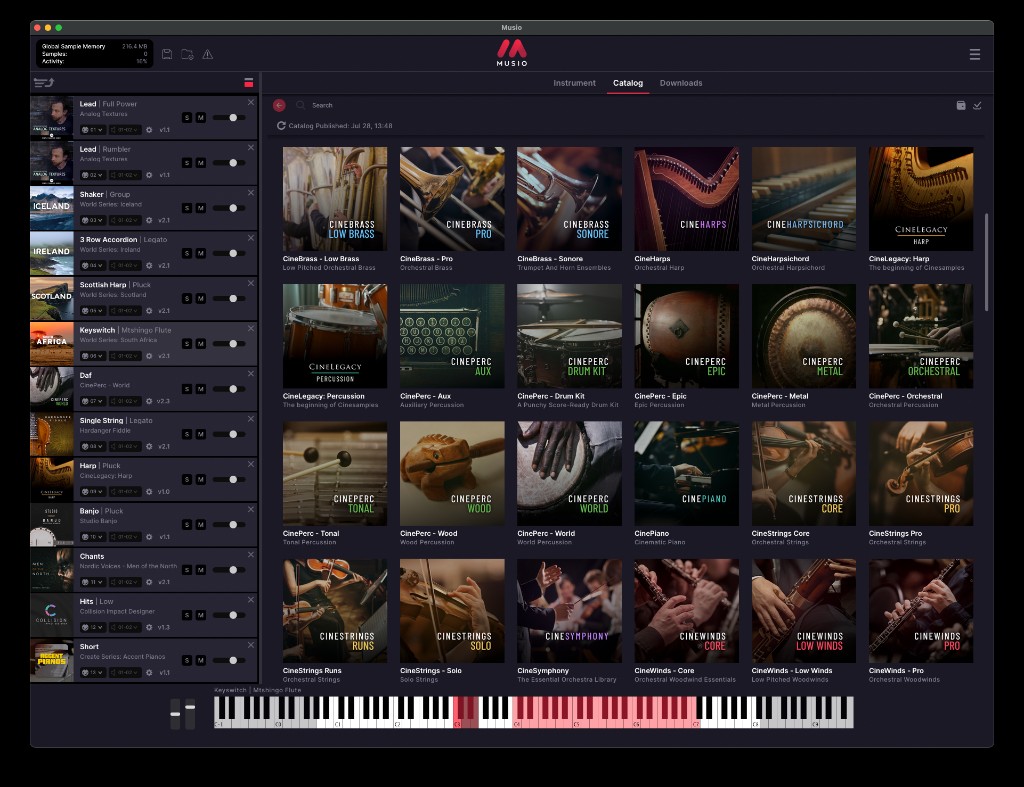Click the checkmark icon near top right of catalog
The height and width of the screenshot is (787, 1024).
tap(978, 105)
